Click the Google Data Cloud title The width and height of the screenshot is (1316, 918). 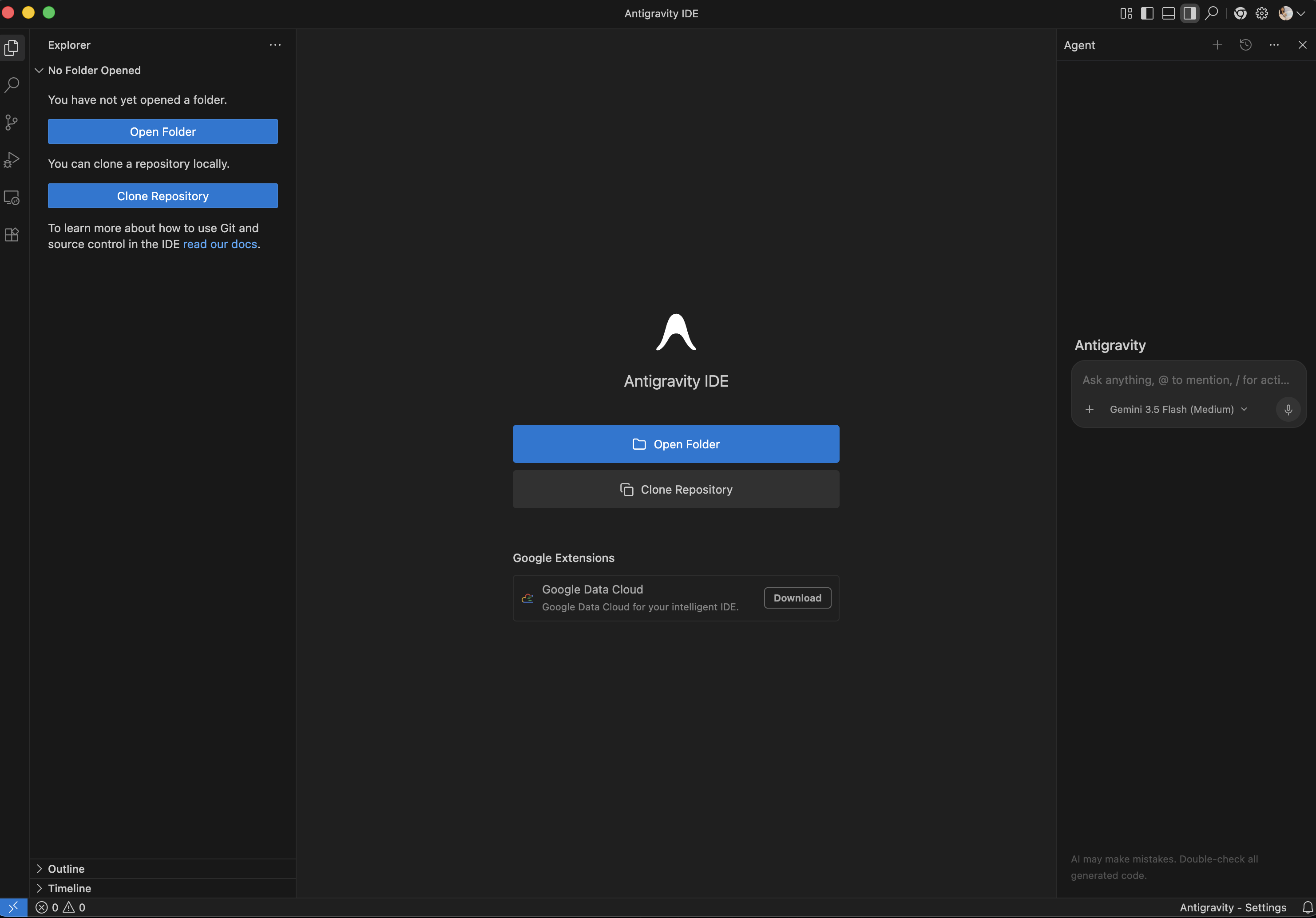click(593, 590)
